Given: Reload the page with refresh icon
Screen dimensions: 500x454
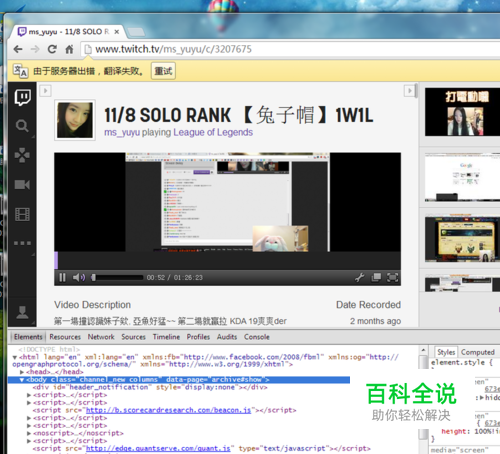Looking at the screenshot, I should [52, 49].
